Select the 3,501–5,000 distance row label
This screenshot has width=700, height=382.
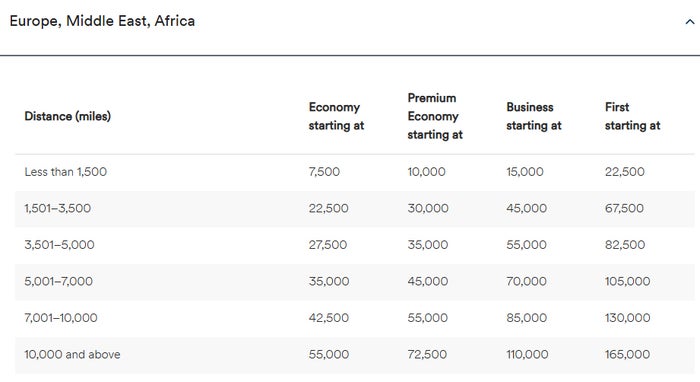coord(59,245)
